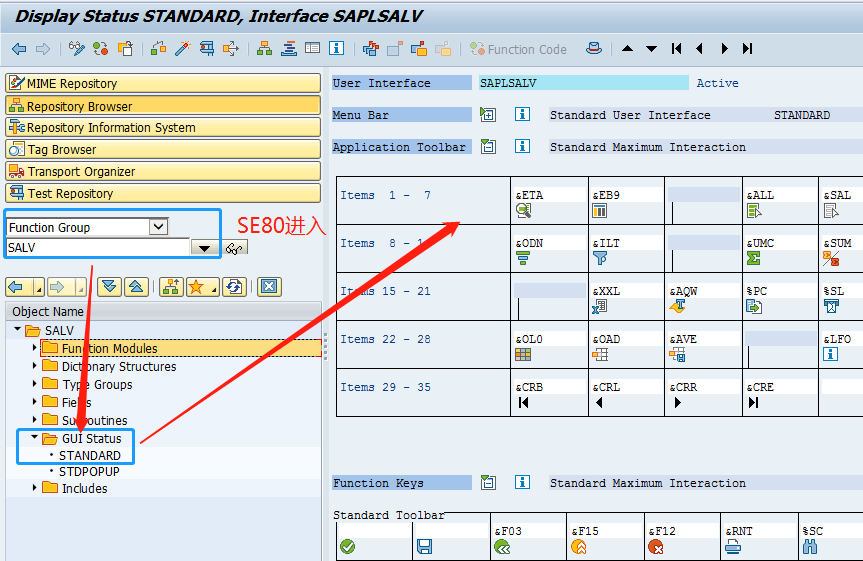Open the Repository Information System
Screen dimensions: 863x561
pyautogui.click(x=163, y=127)
